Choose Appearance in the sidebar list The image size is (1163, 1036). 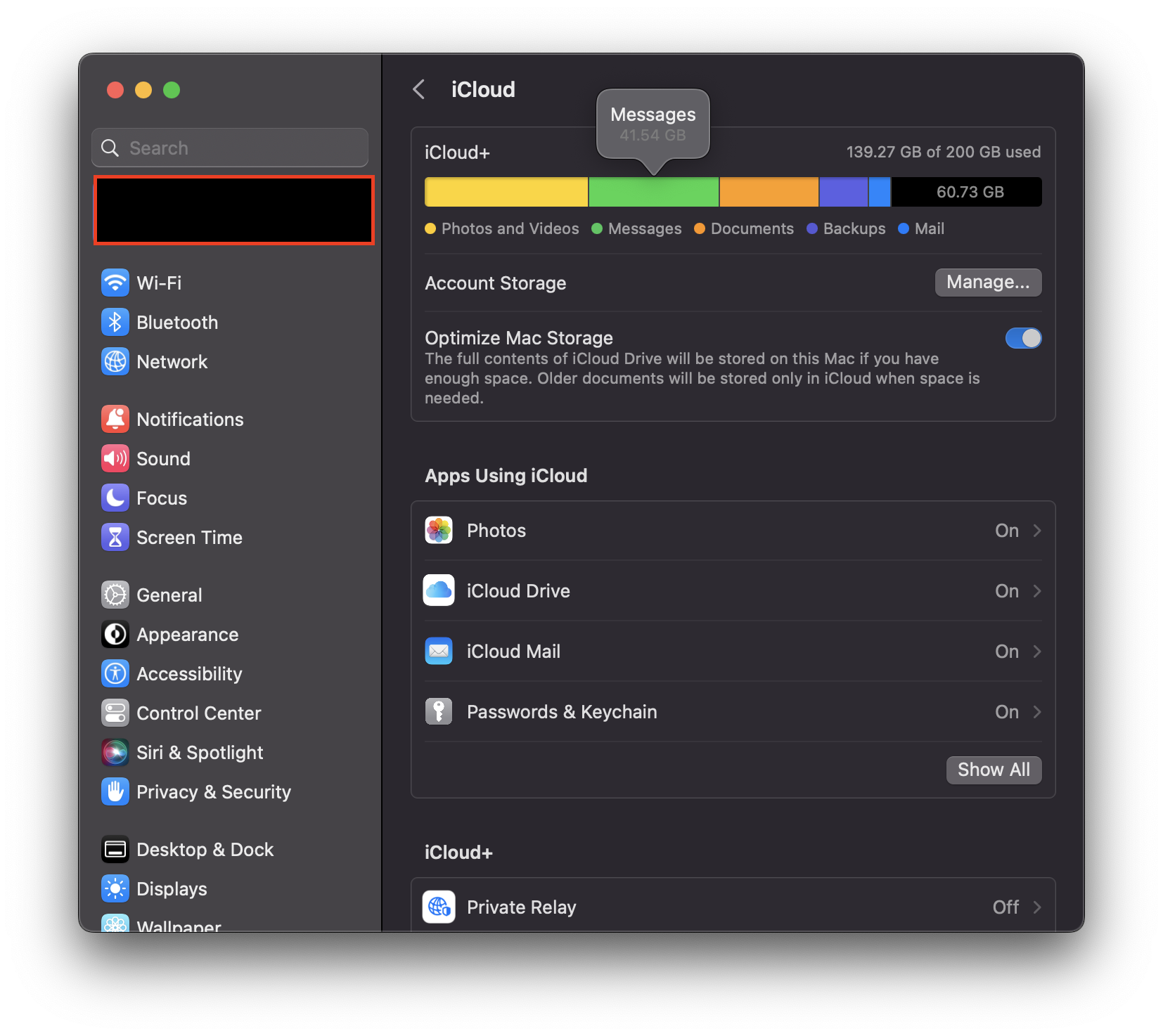click(x=188, y=635)
